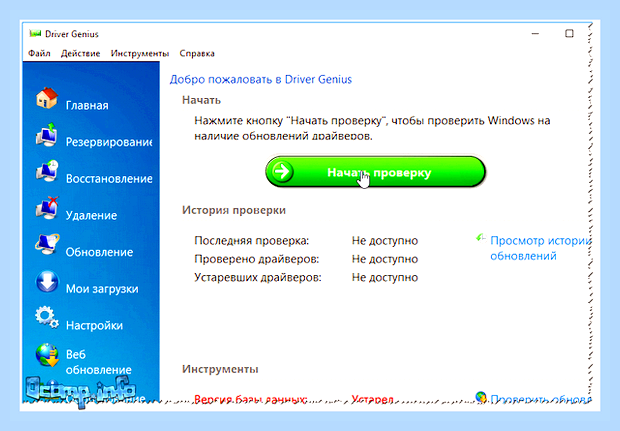Select the Резервирование backup icon
This screenshot has width=620, height=431.
coord(47,135)
